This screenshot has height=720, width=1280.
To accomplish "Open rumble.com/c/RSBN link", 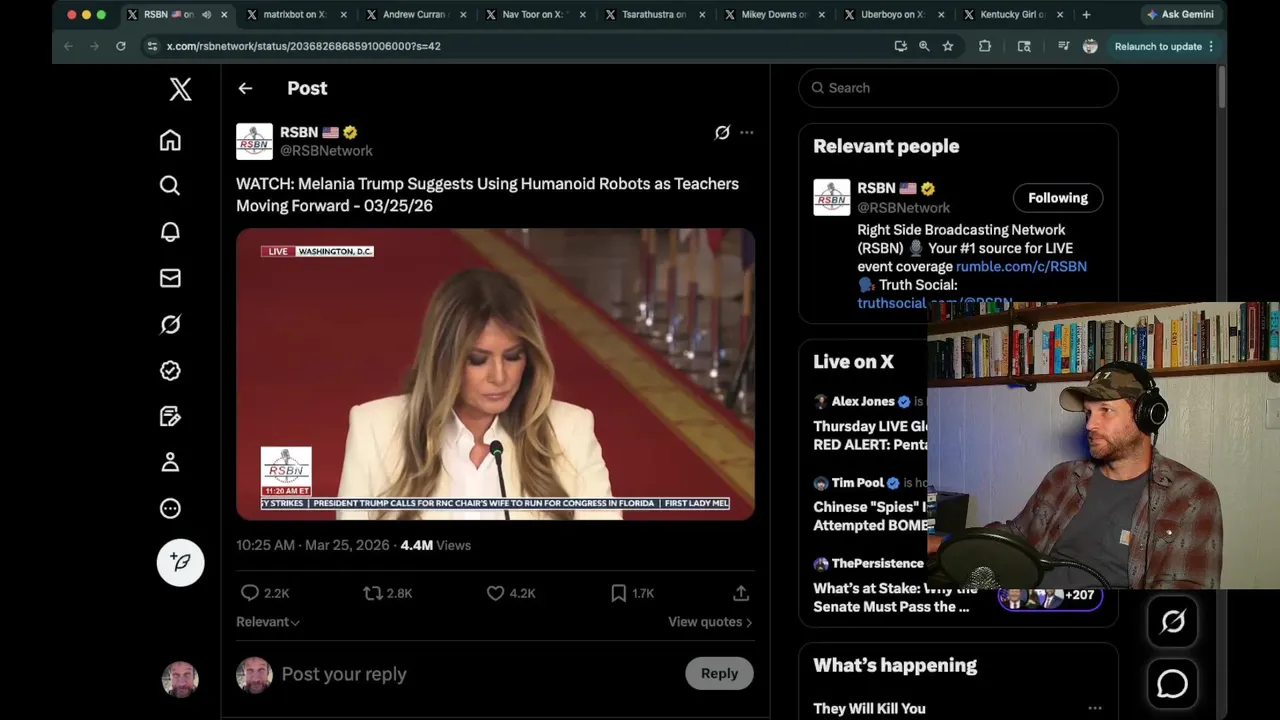I will [x=1021, y=267].
